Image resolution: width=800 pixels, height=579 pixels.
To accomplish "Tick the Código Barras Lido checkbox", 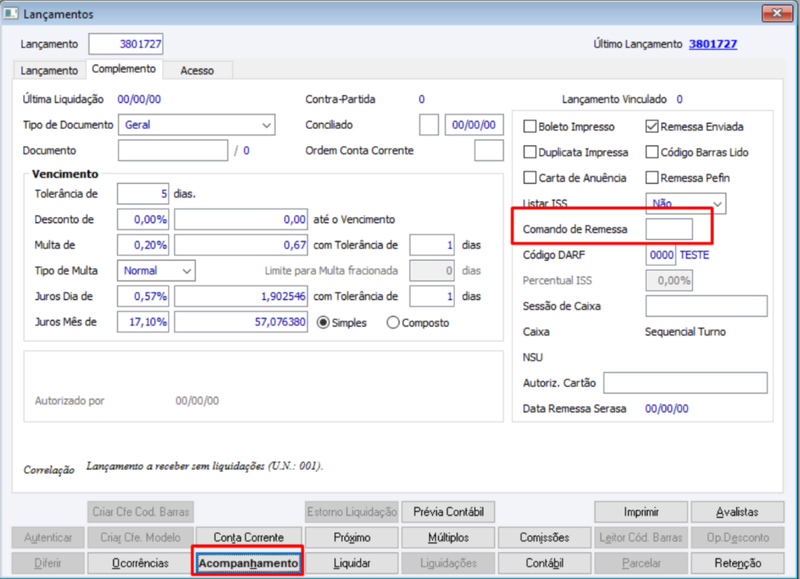I will 652,152.
